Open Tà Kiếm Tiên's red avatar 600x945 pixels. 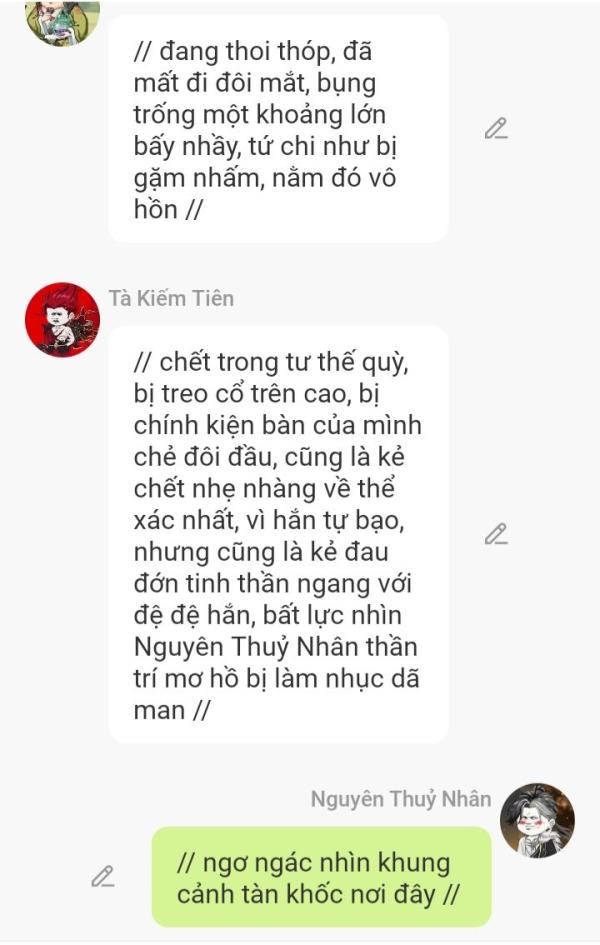pyautogui.click(x=62, y=320)
